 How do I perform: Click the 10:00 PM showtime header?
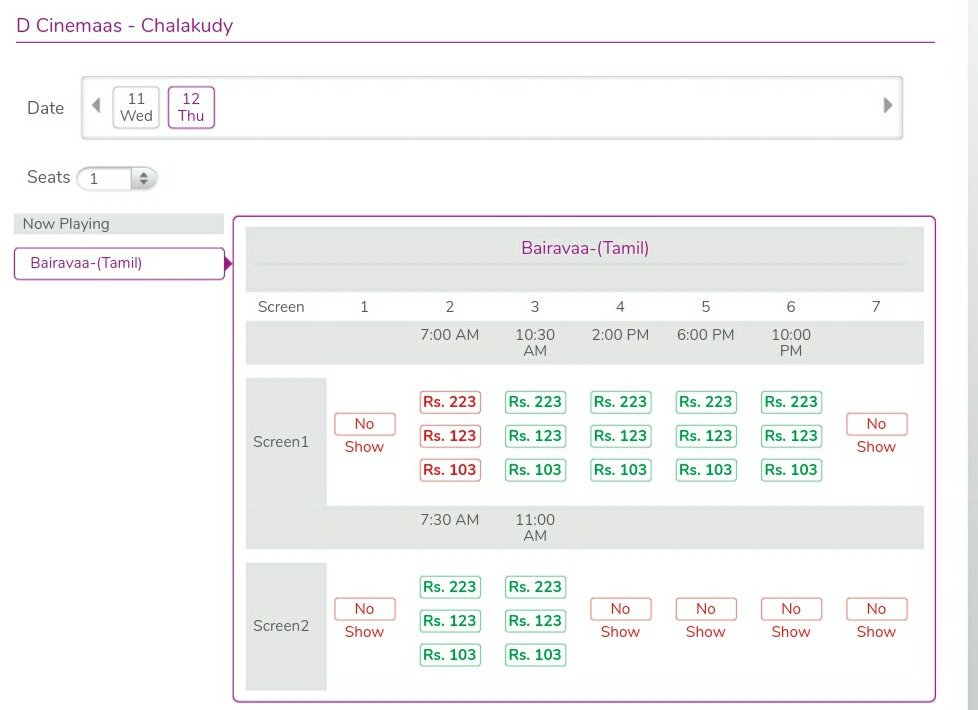(791, 343)
